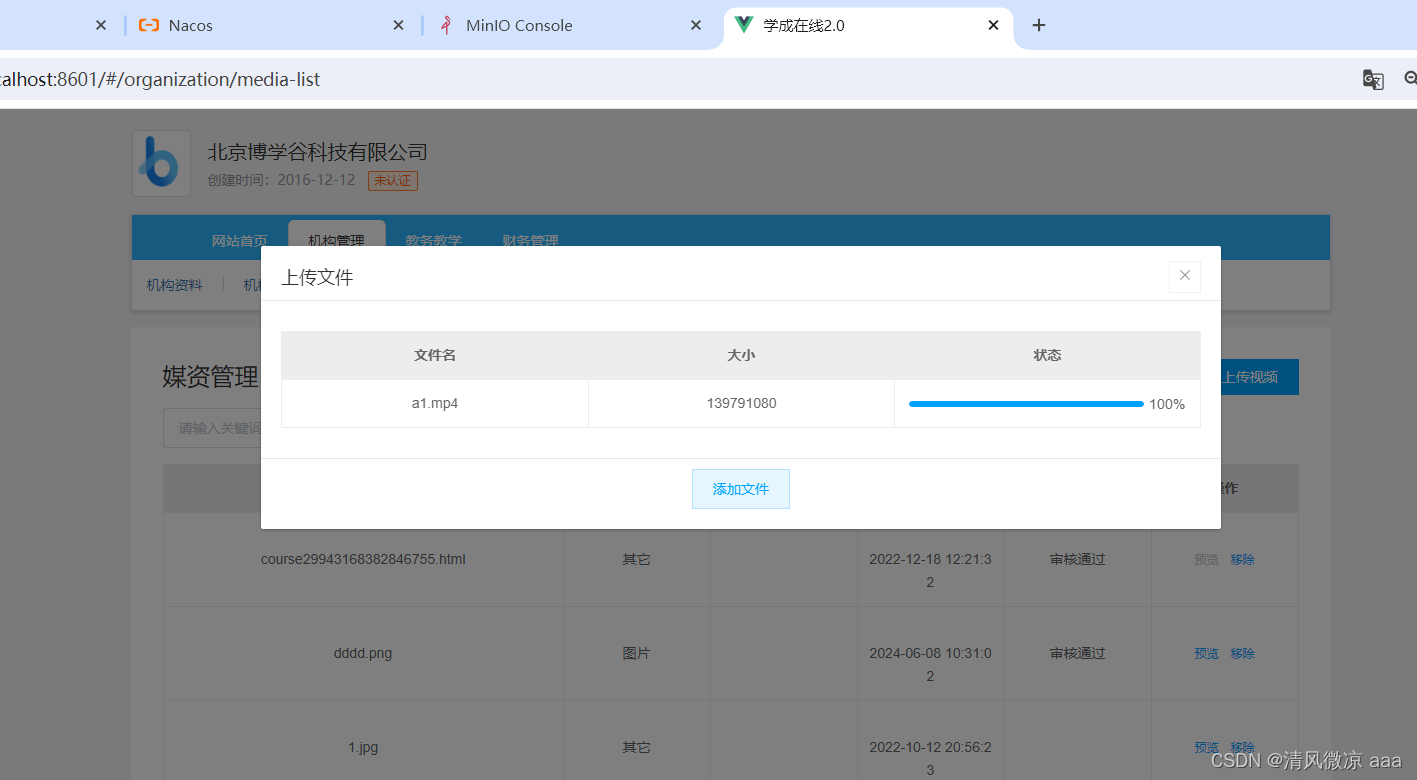Click the keyword search input field
Image resolution: width=1417 pixels, height=780 pixels.
pyautogui.click(x=213, y=428)
